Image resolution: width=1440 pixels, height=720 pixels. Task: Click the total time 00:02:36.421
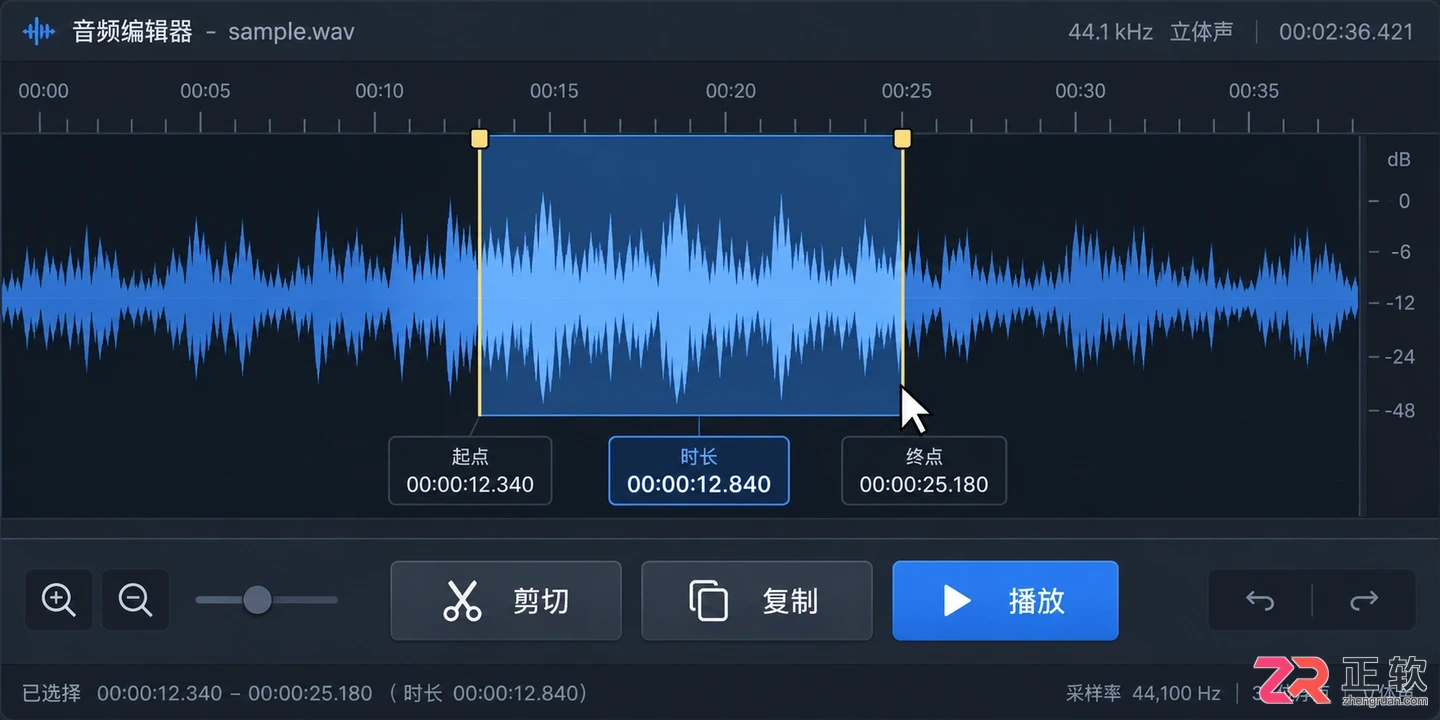[x=1346, y=32]
